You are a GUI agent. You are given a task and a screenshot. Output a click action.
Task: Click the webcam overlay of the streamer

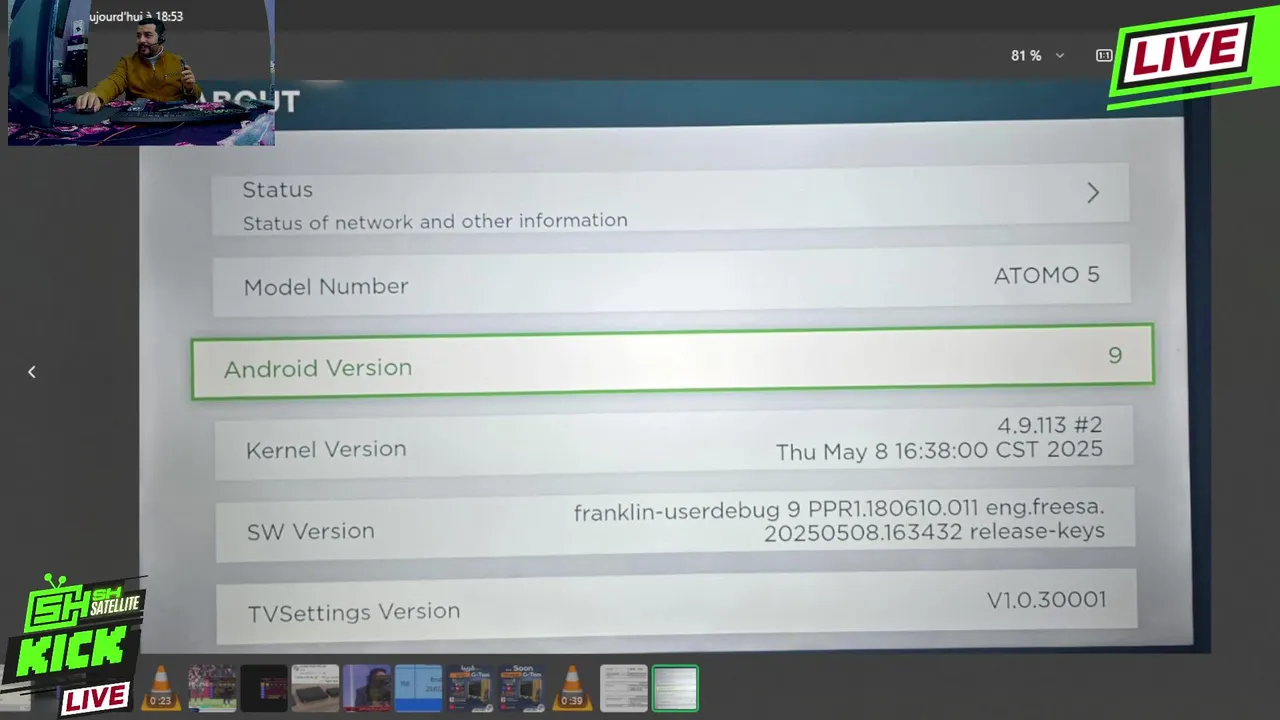point(141,73)
